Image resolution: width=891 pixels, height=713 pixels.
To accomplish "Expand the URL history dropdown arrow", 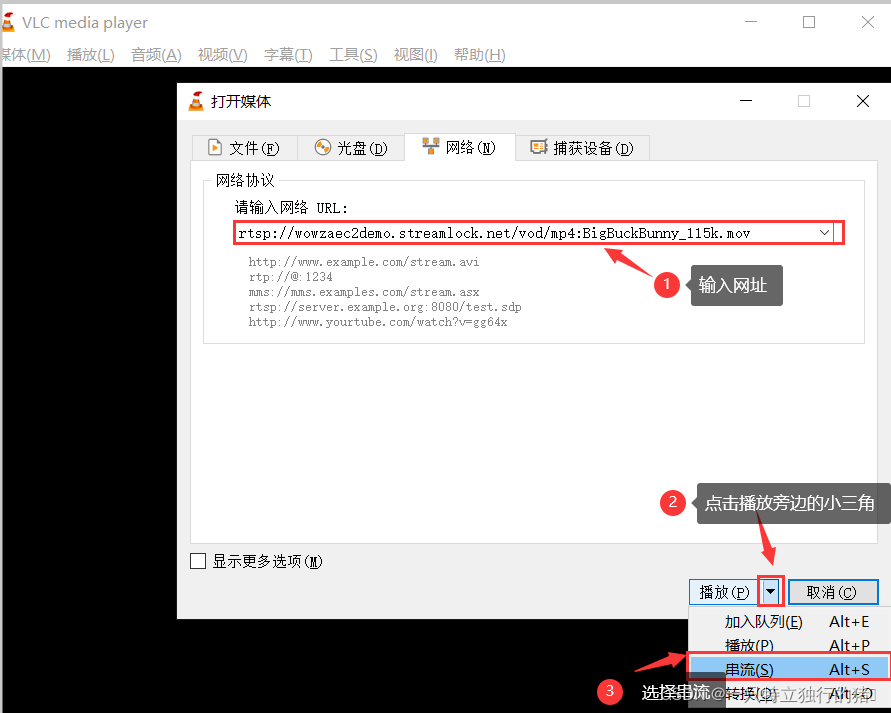I will (x=825, y=233).
